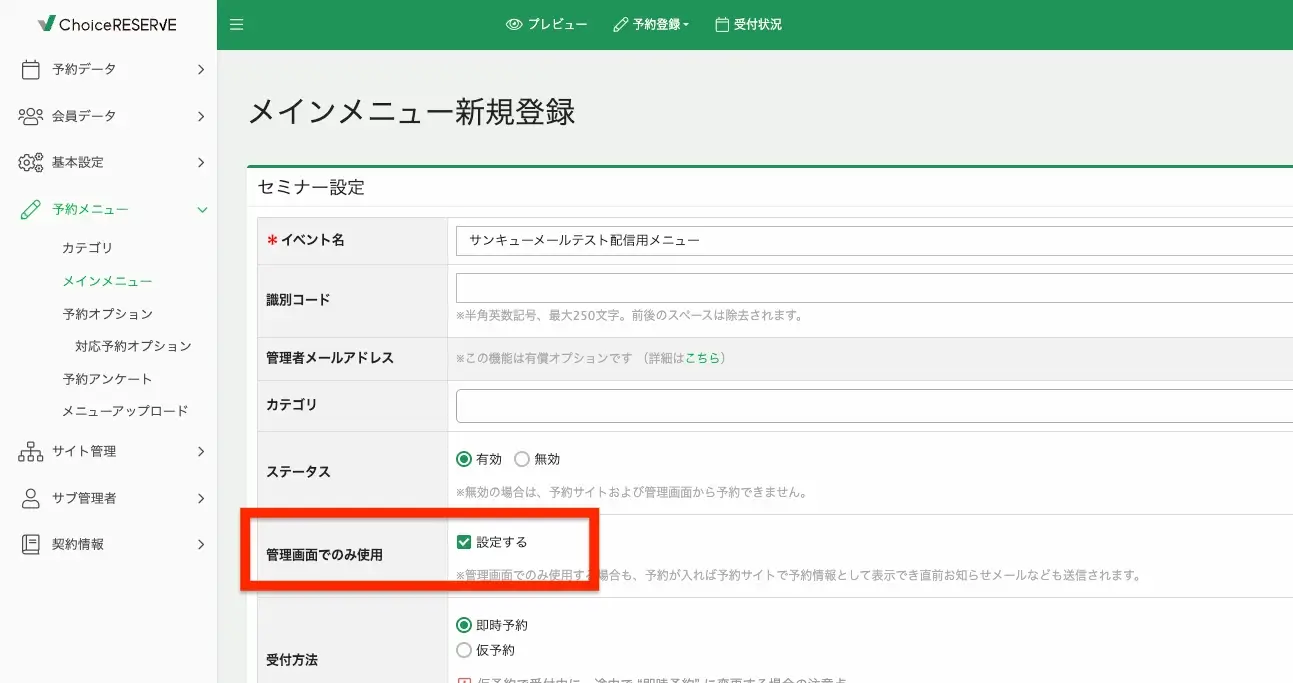Click the セミナー設定 section heading
1293x683 pixels.
click(311, 187)
